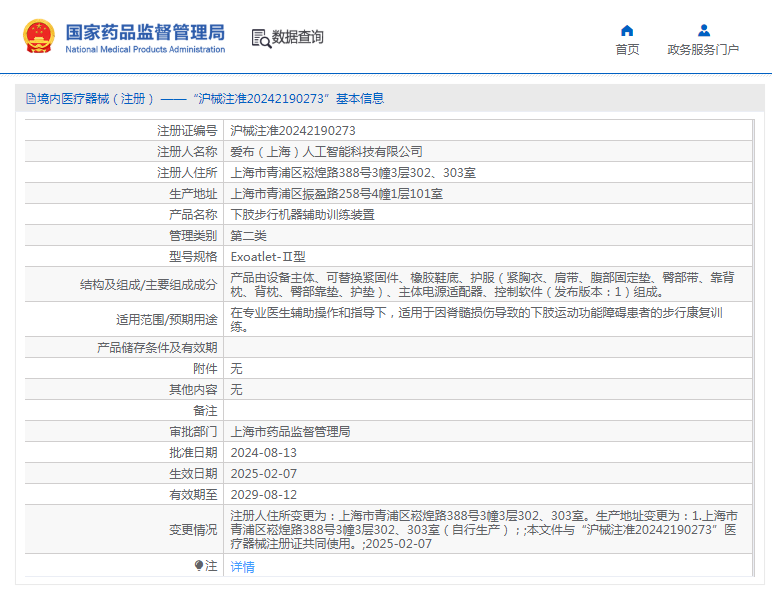Click National Medical Products Administration English subtitle
772x604 pixels.
[x=145, y=49]
